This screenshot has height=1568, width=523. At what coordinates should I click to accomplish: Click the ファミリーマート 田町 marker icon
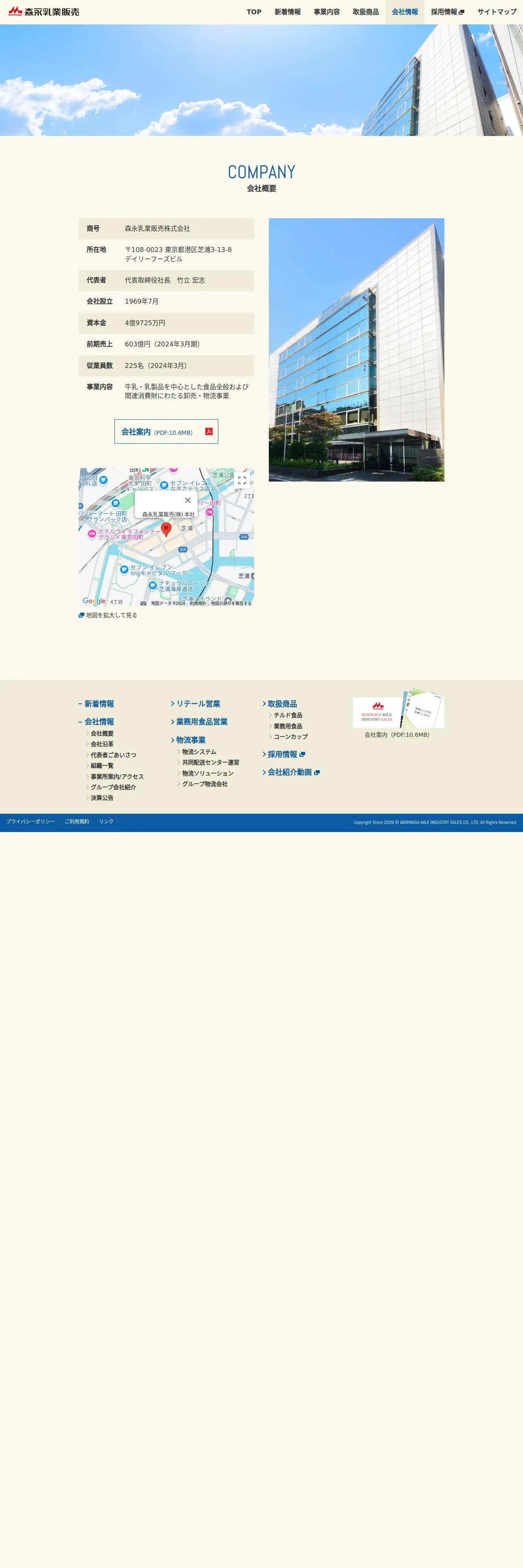[115, 503]
